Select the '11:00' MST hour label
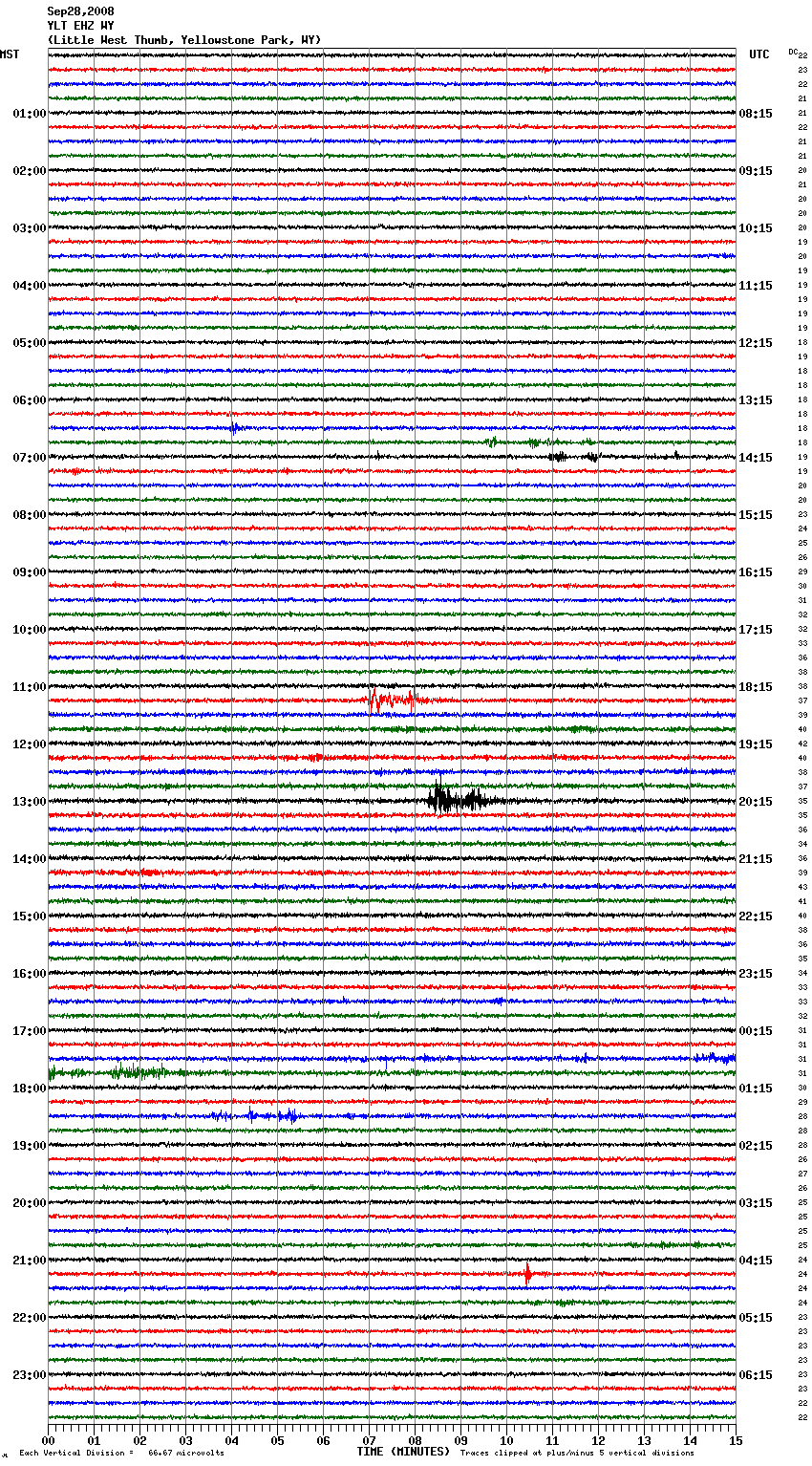Screen dimensions: 812x1466 pyautogui.click(x=30, y=687)
